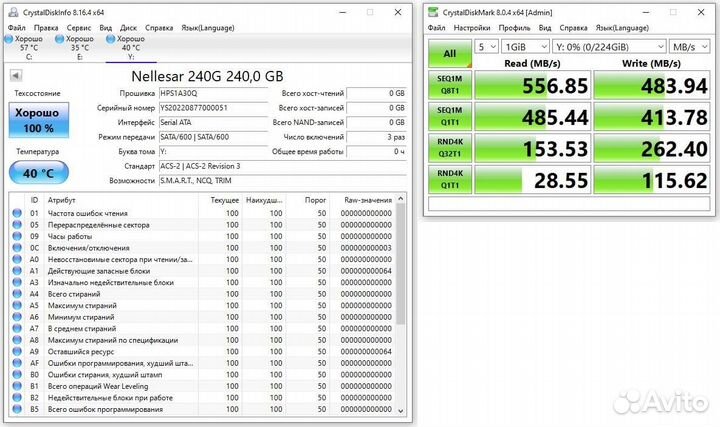Viewport: 720px width, 427px height.
Task: Click the Оставшийся ресурс attribute row
Action: pyautogui.click(x=203, y=351)
